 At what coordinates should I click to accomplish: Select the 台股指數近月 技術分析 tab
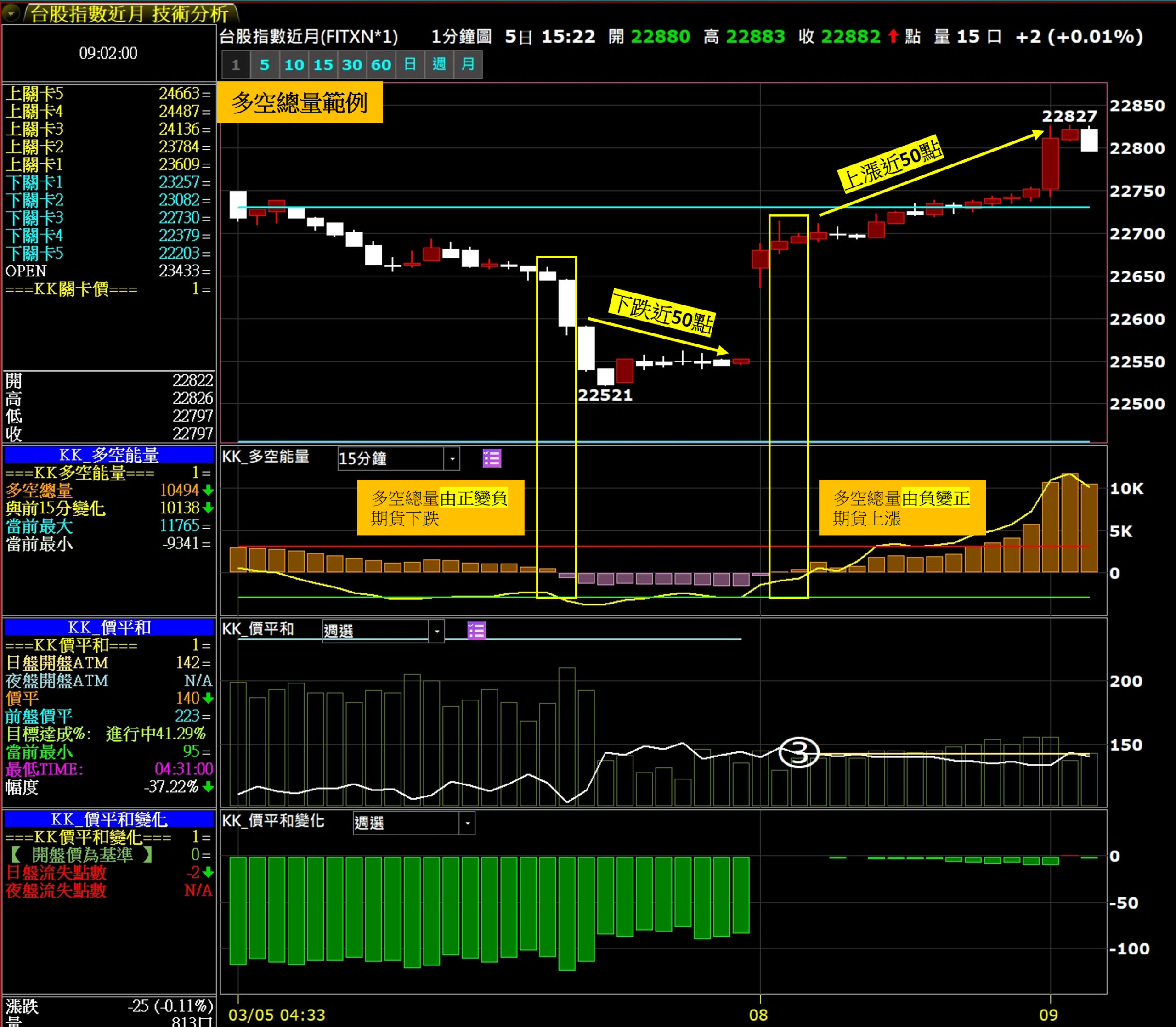(x=130, y=13)
